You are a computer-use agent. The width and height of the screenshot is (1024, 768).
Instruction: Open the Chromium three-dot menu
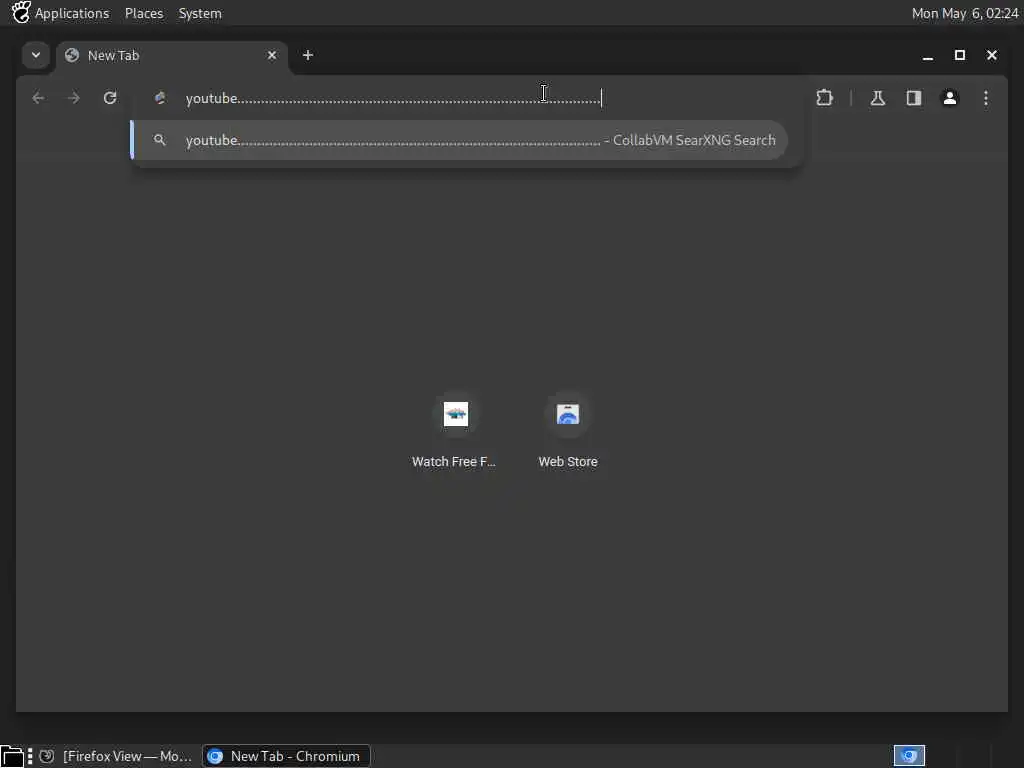(x=986, y=98)
